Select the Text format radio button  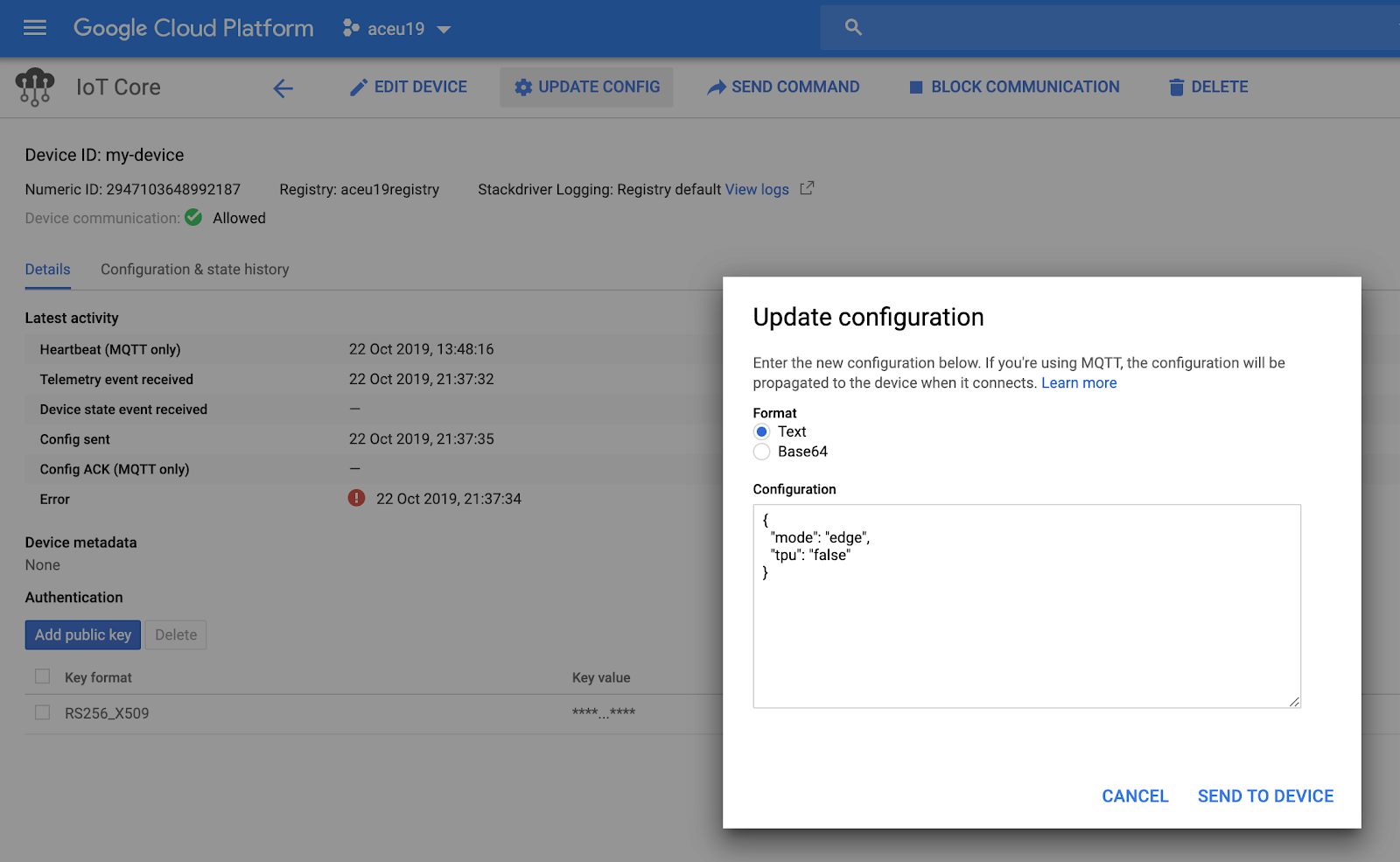tap(762, 431)
